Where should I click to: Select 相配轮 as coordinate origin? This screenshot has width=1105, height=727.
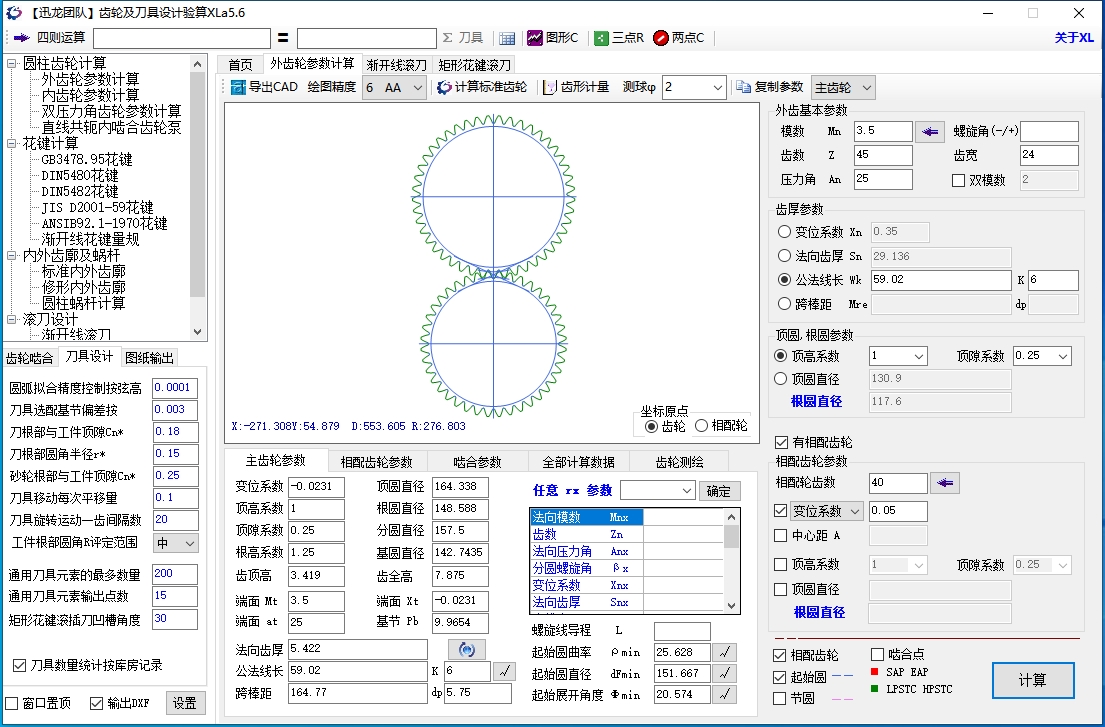[x=701, y=425]
